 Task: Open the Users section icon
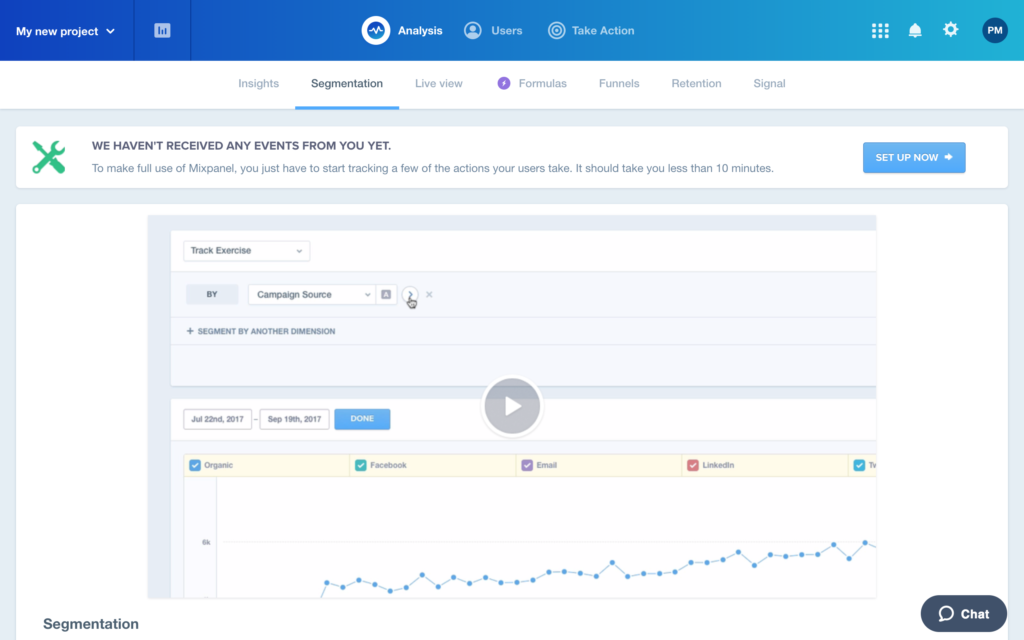pos(473,31)
